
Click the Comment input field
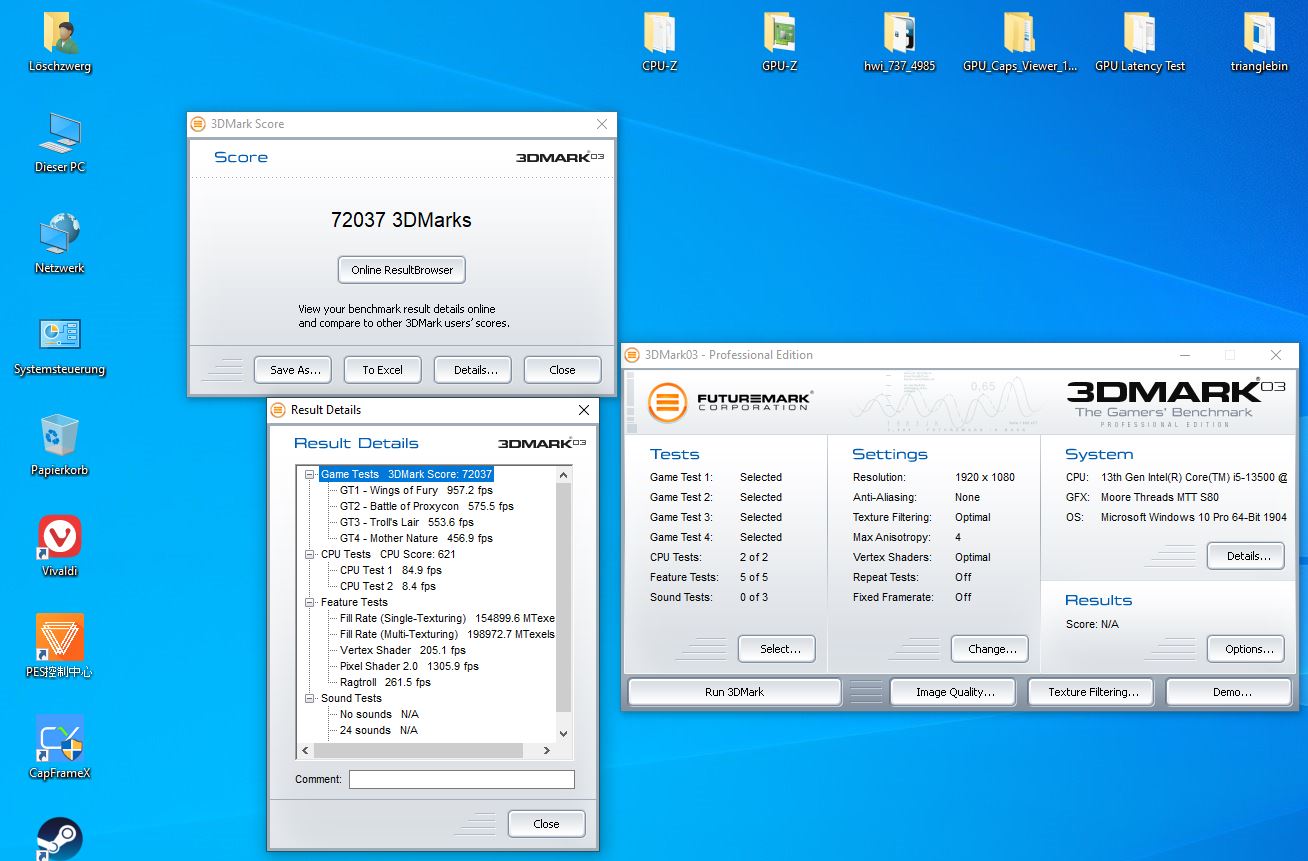pyautogui.click(x=462, y=779)
